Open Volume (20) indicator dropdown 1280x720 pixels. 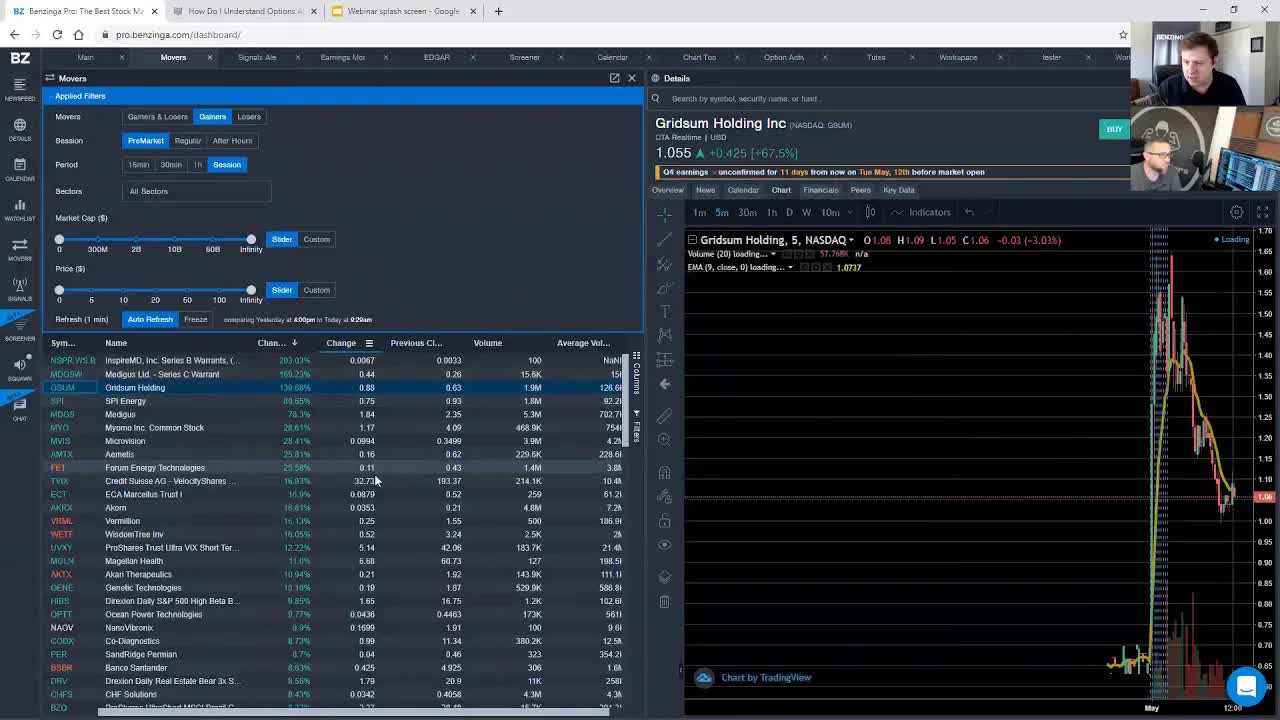[x=773, y=254]
